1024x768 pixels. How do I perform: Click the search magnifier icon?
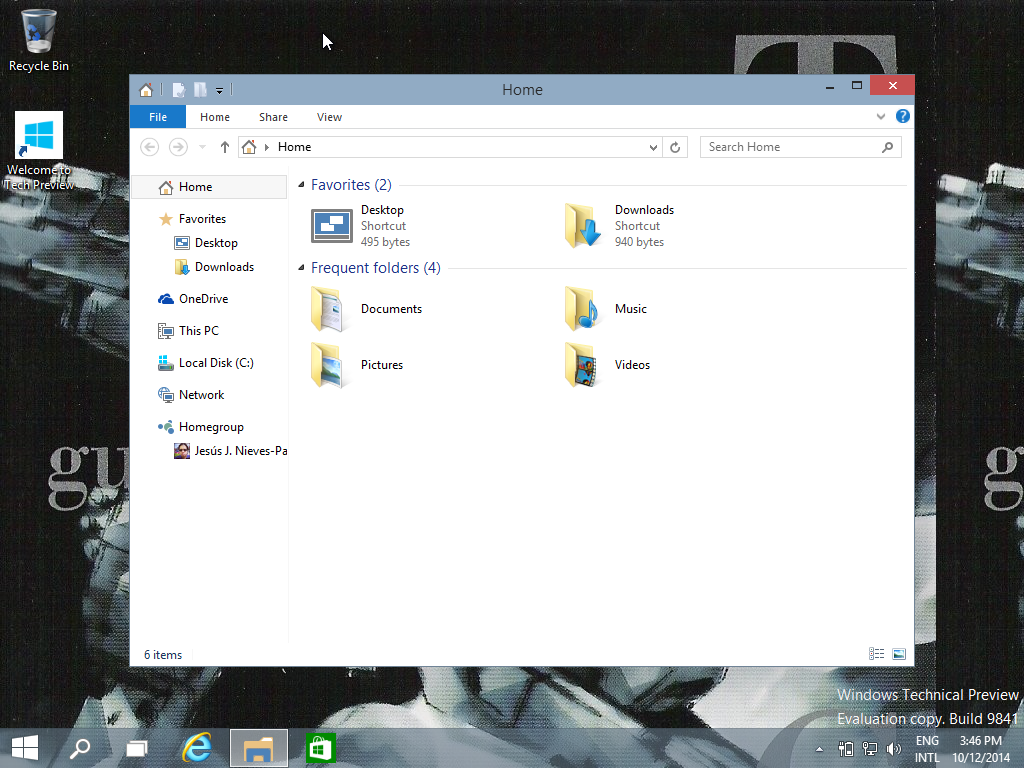coord(887,148)
